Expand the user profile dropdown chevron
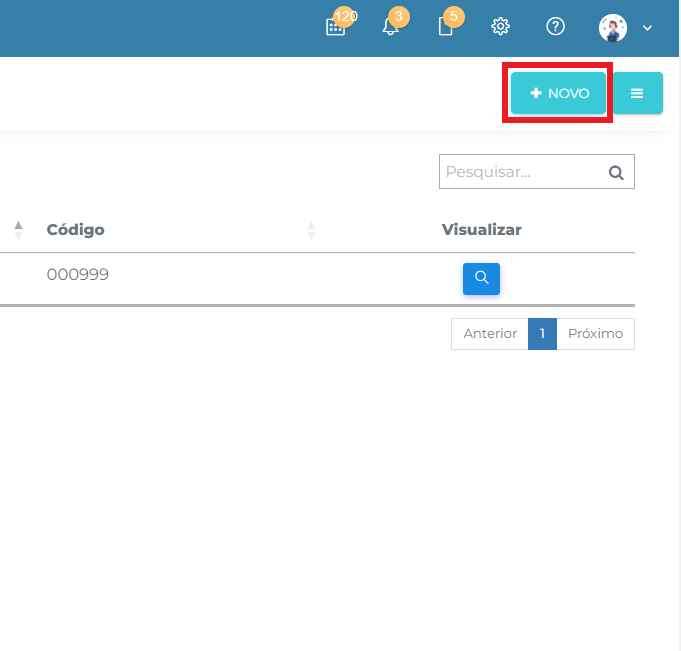The image size is (681, 651). coord(647,28)
